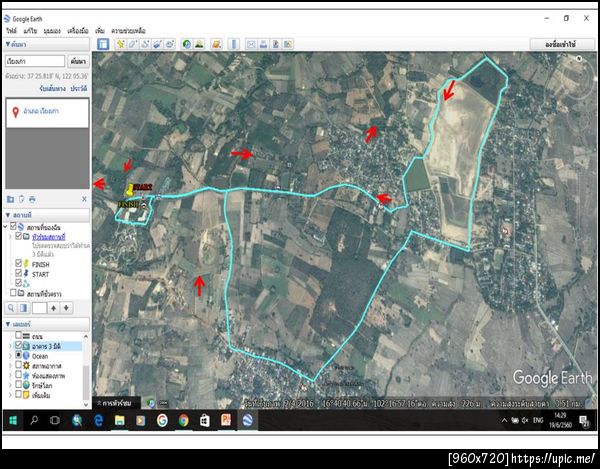The height and width of the screenshot is (469, 600).
Task: Enable the Weather (สภาพอากาศ) layer checkbox
Action: [18, 365]
